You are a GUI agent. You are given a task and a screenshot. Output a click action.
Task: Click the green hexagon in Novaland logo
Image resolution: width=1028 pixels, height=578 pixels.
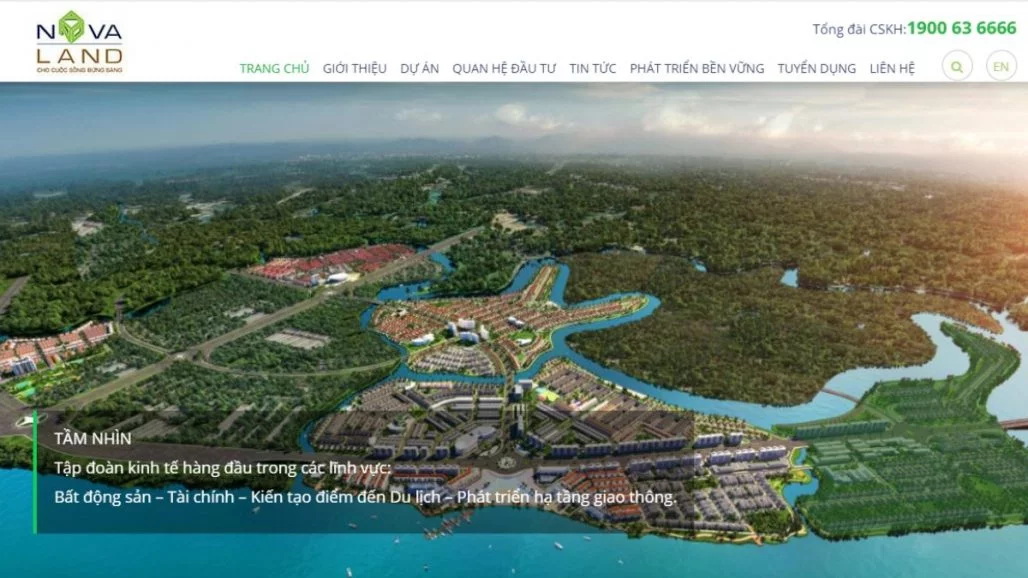(x=71, y=28)
